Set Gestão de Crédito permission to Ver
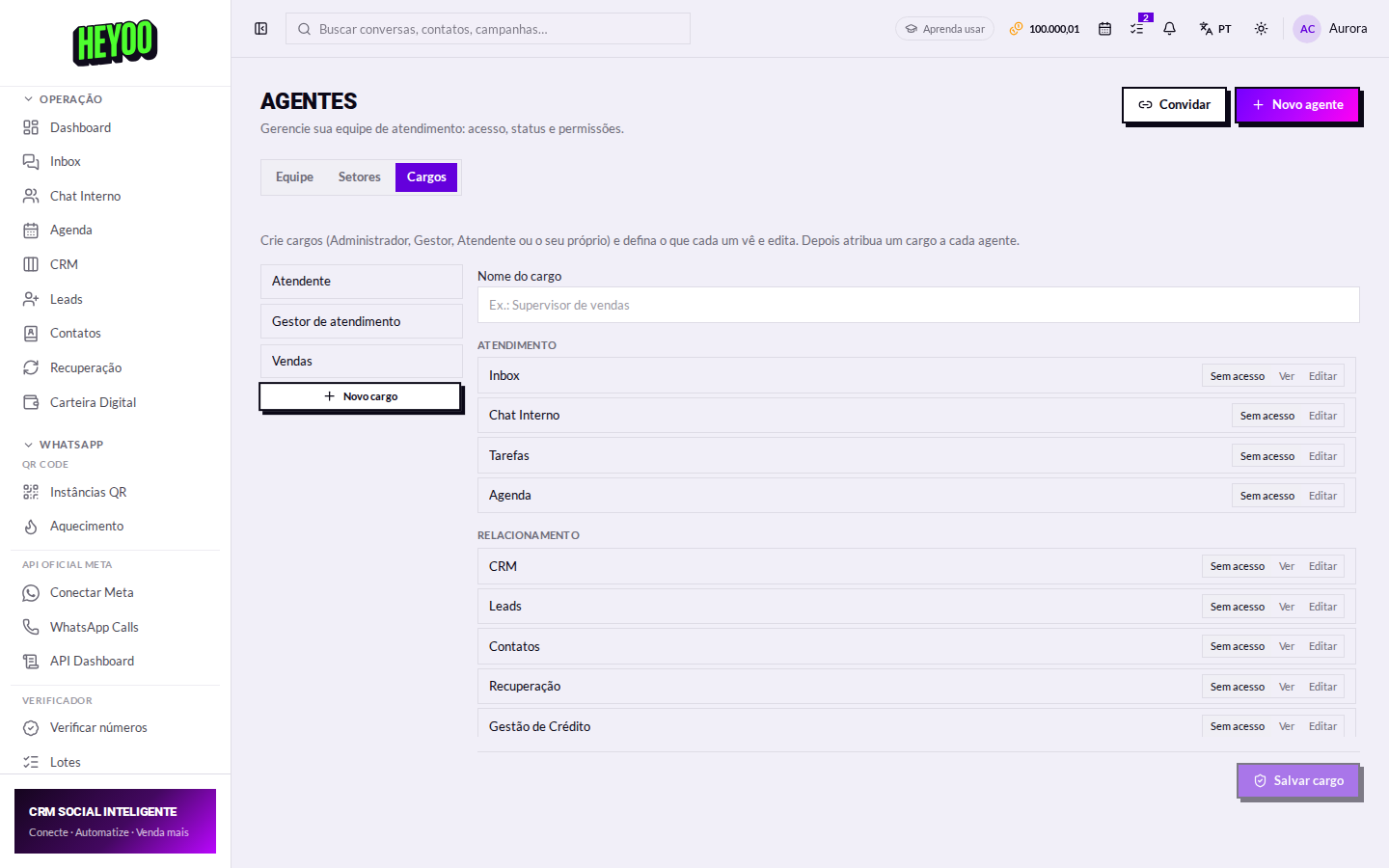This screenshot has height=868, width=1389. 1286,726
